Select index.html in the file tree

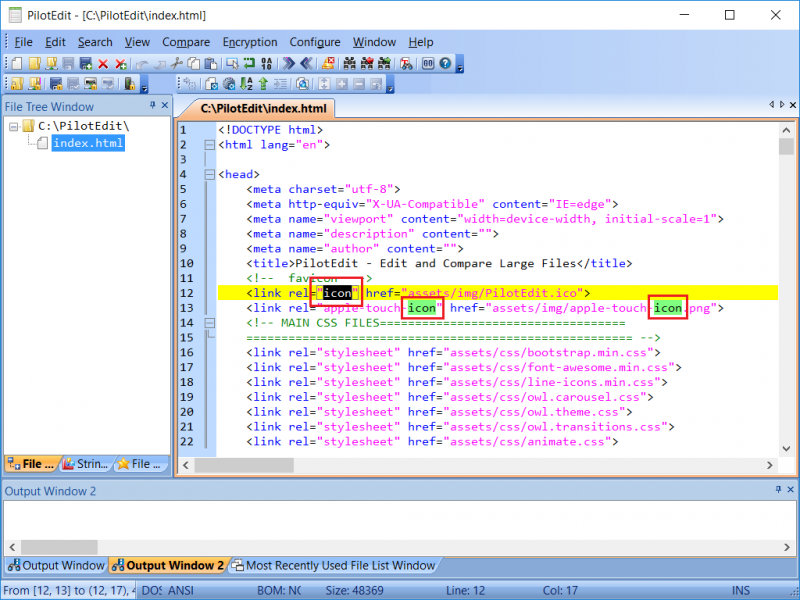click(x=88, y=143)
